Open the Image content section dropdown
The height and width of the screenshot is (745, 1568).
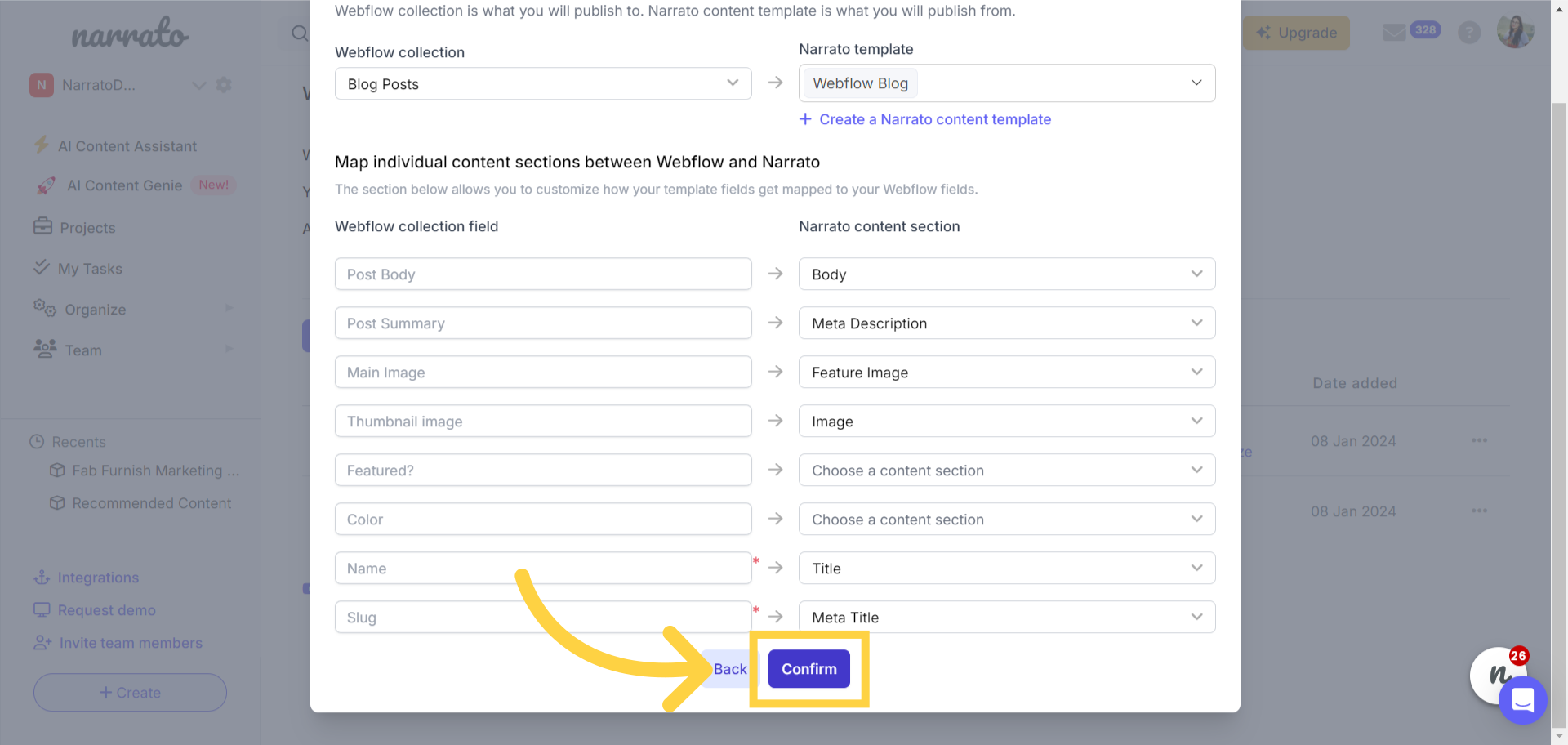1007,422
